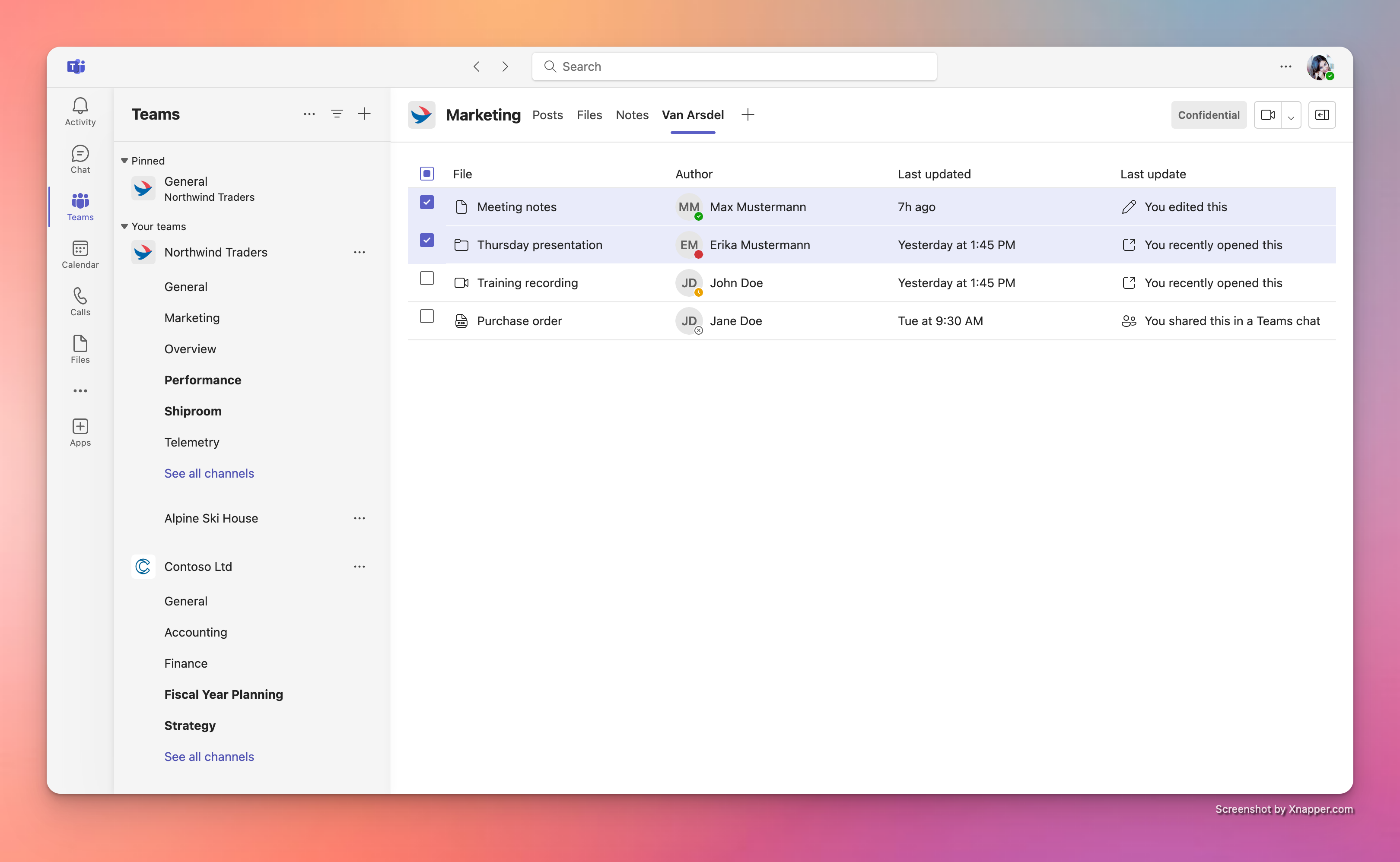
Task: Open the Shiproom channel
Action: click(193, 411)
